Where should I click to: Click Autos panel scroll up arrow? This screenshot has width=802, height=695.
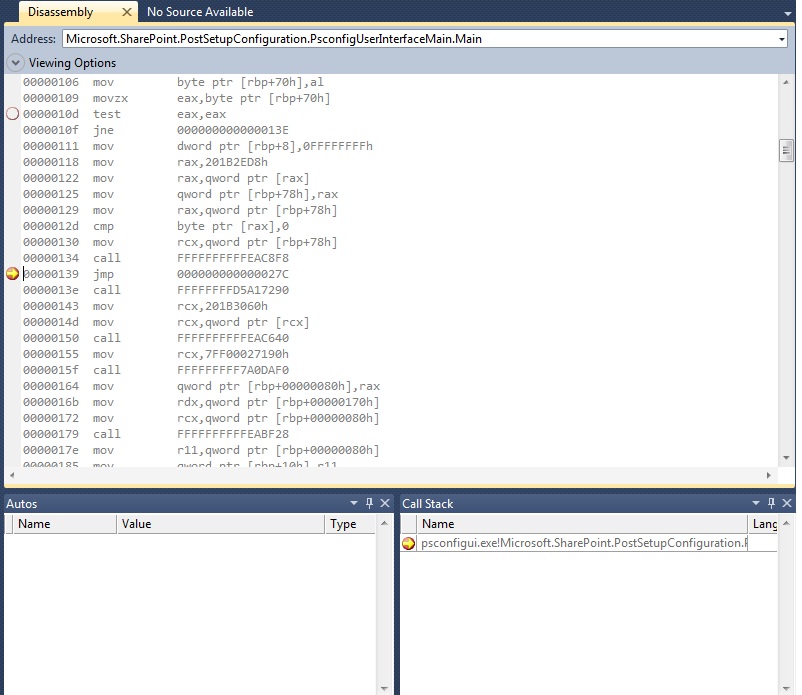coord(384,523)
